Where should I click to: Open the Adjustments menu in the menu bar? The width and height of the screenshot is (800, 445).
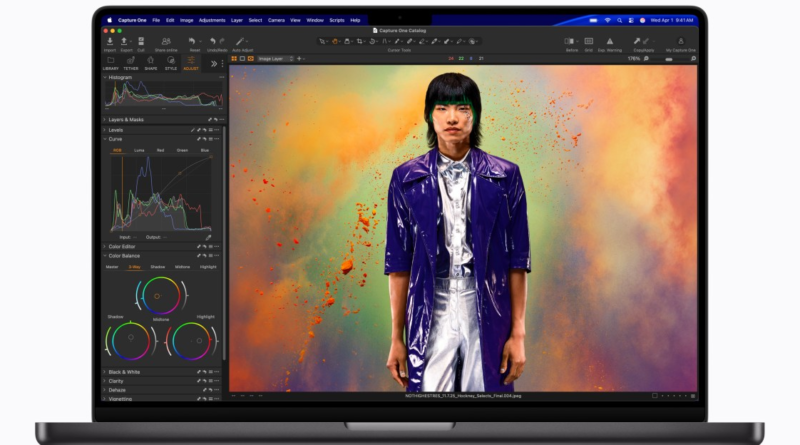pos(211,20)
